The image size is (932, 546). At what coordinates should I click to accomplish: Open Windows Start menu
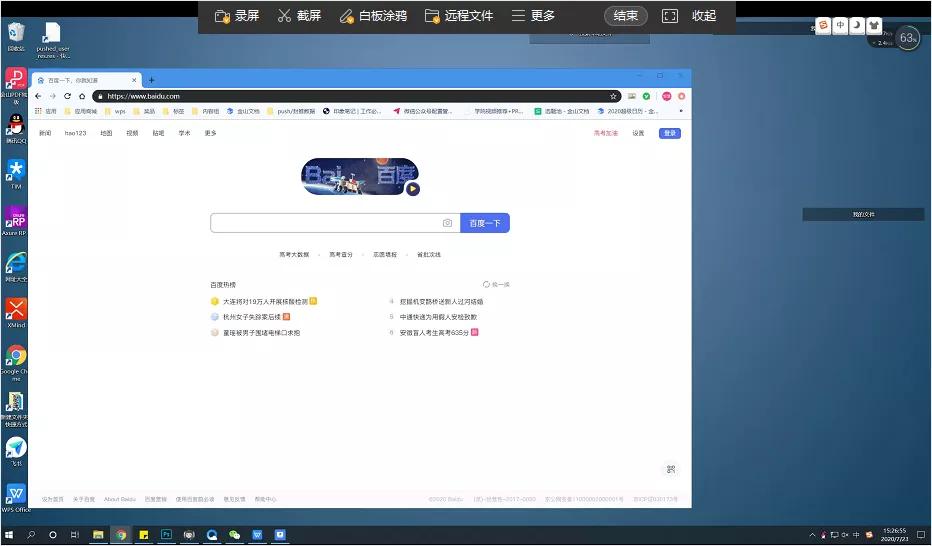9,535
